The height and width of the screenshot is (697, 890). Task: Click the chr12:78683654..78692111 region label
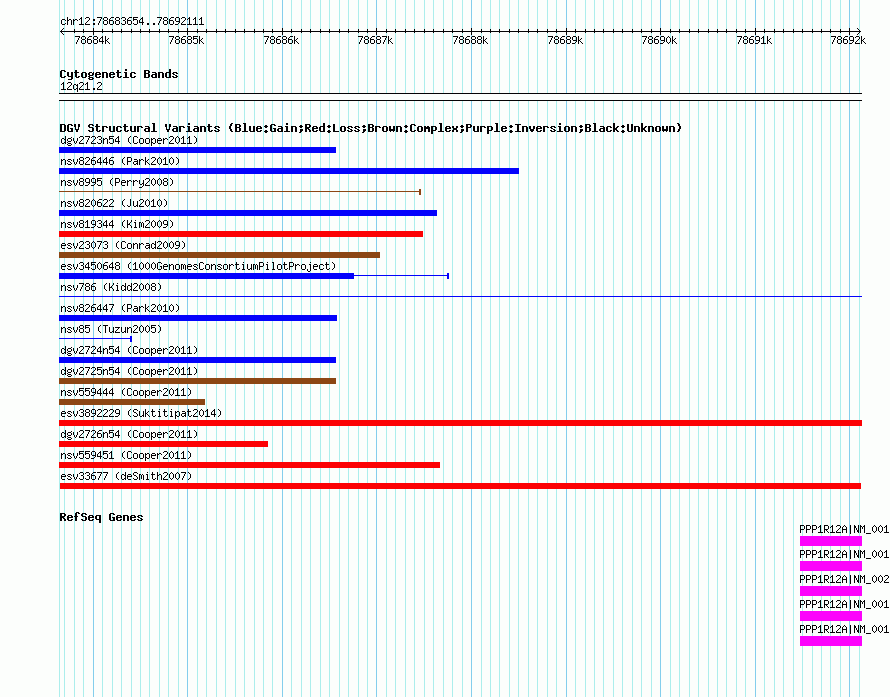click(x=132, y=21)
